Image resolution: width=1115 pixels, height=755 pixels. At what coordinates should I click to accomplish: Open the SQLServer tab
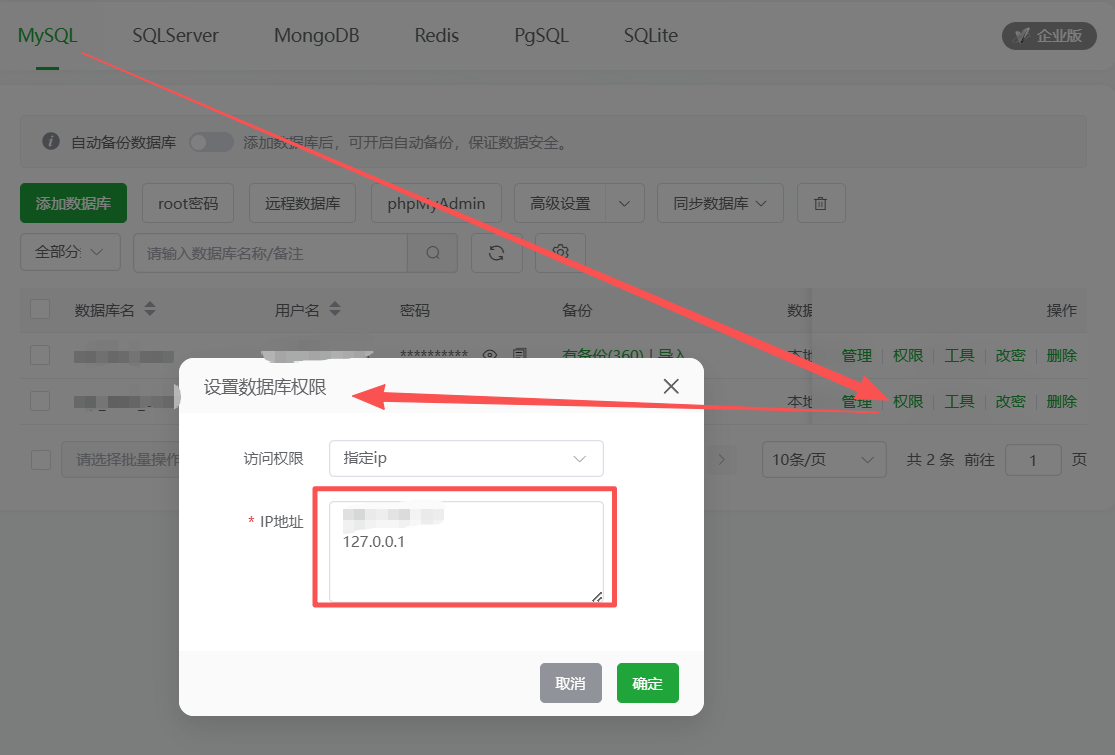click(x=176, y=36)
